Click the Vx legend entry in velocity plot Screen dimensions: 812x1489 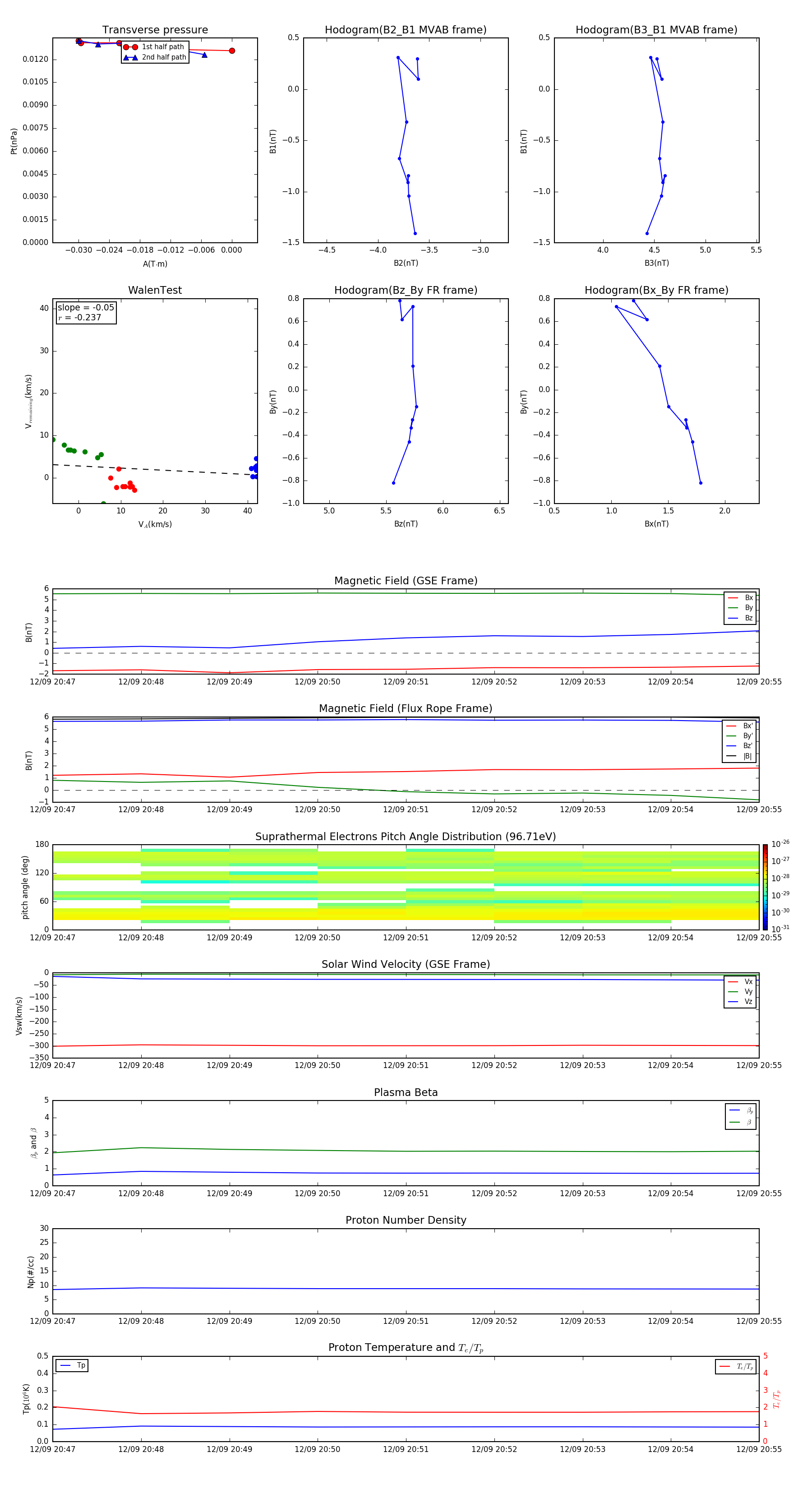tap(740, 981)
